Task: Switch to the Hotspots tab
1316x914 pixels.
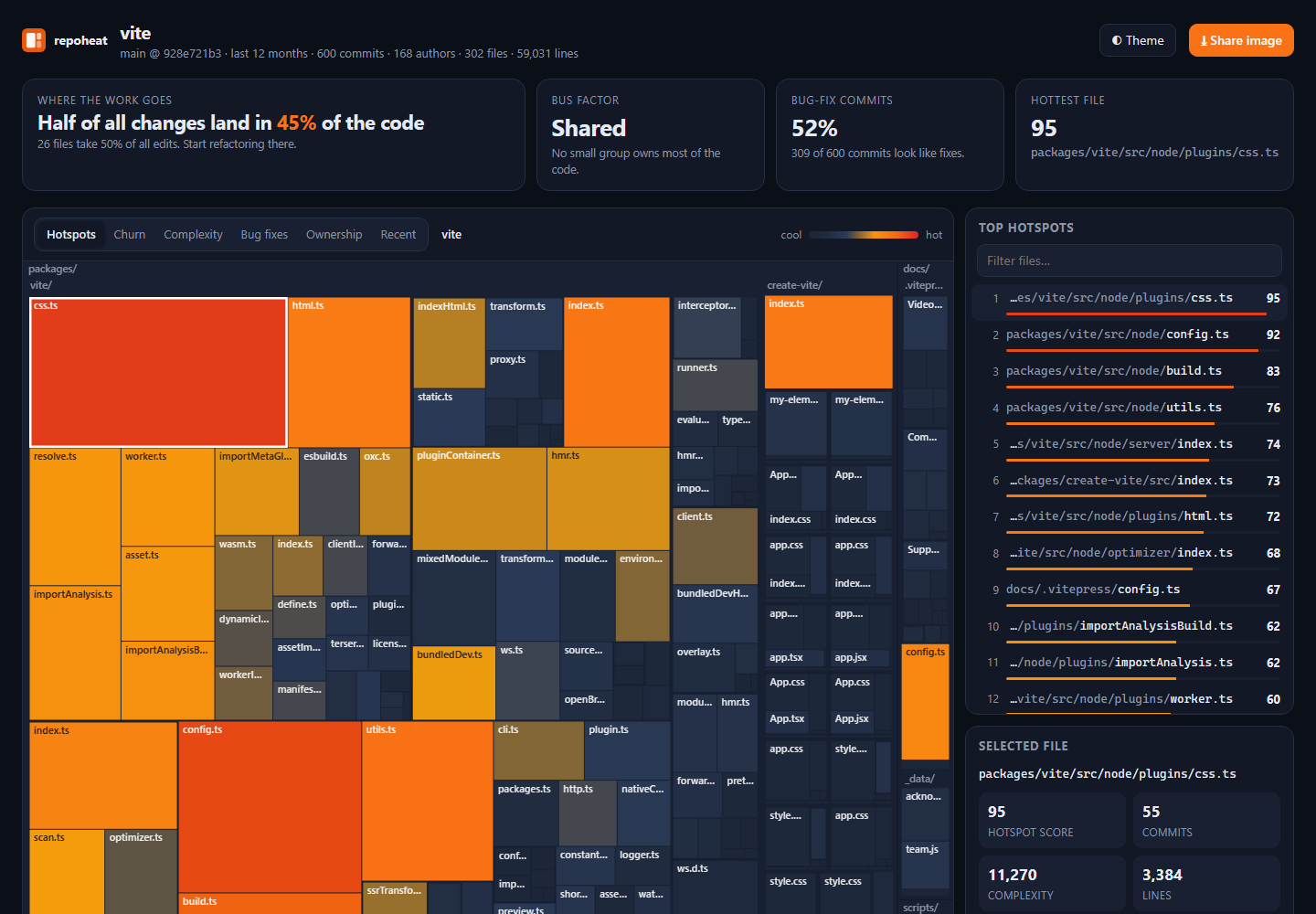Action: coord(71,235)
